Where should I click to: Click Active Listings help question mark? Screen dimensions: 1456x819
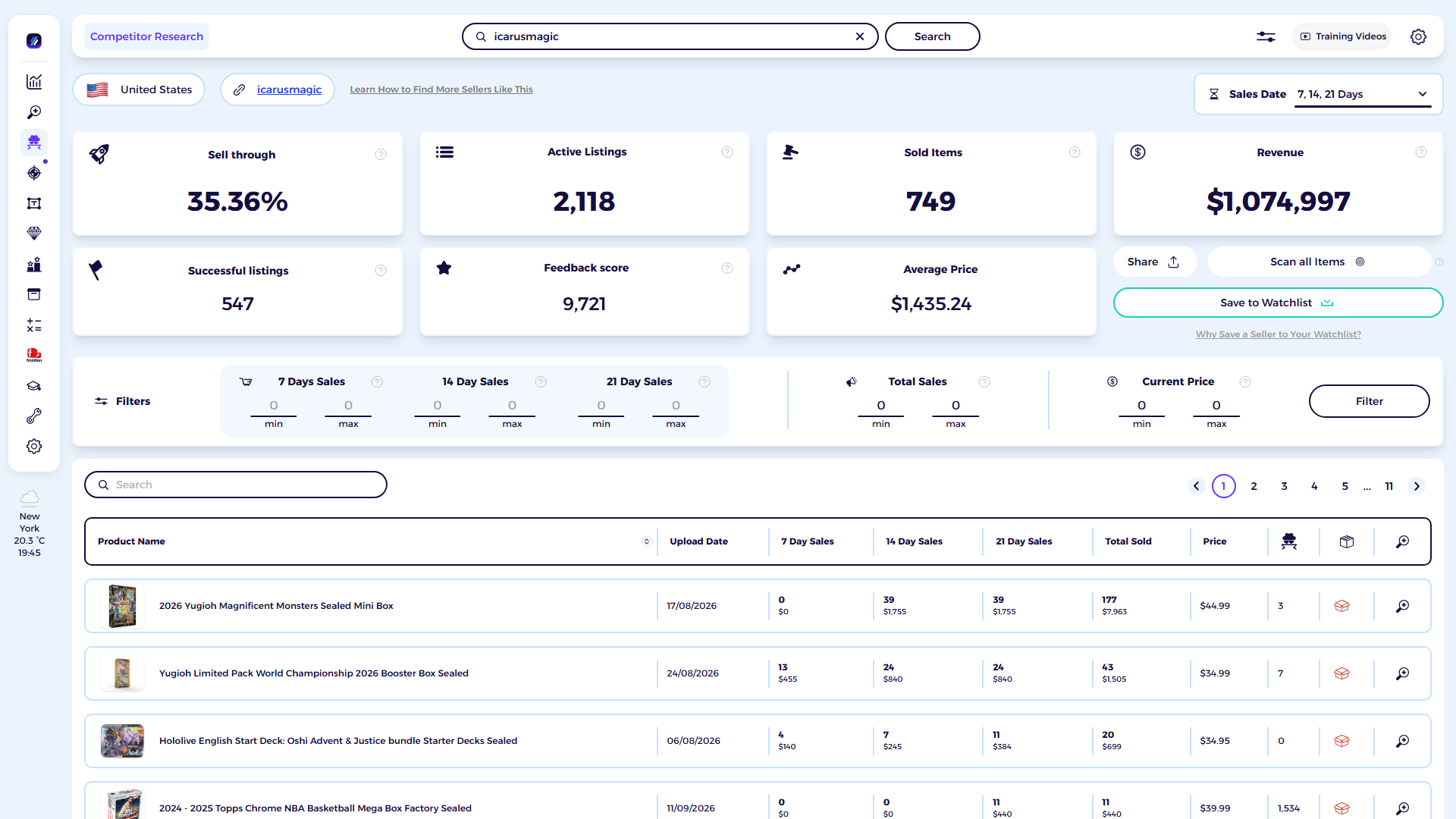pyautogui.click(x=727, y=152)
